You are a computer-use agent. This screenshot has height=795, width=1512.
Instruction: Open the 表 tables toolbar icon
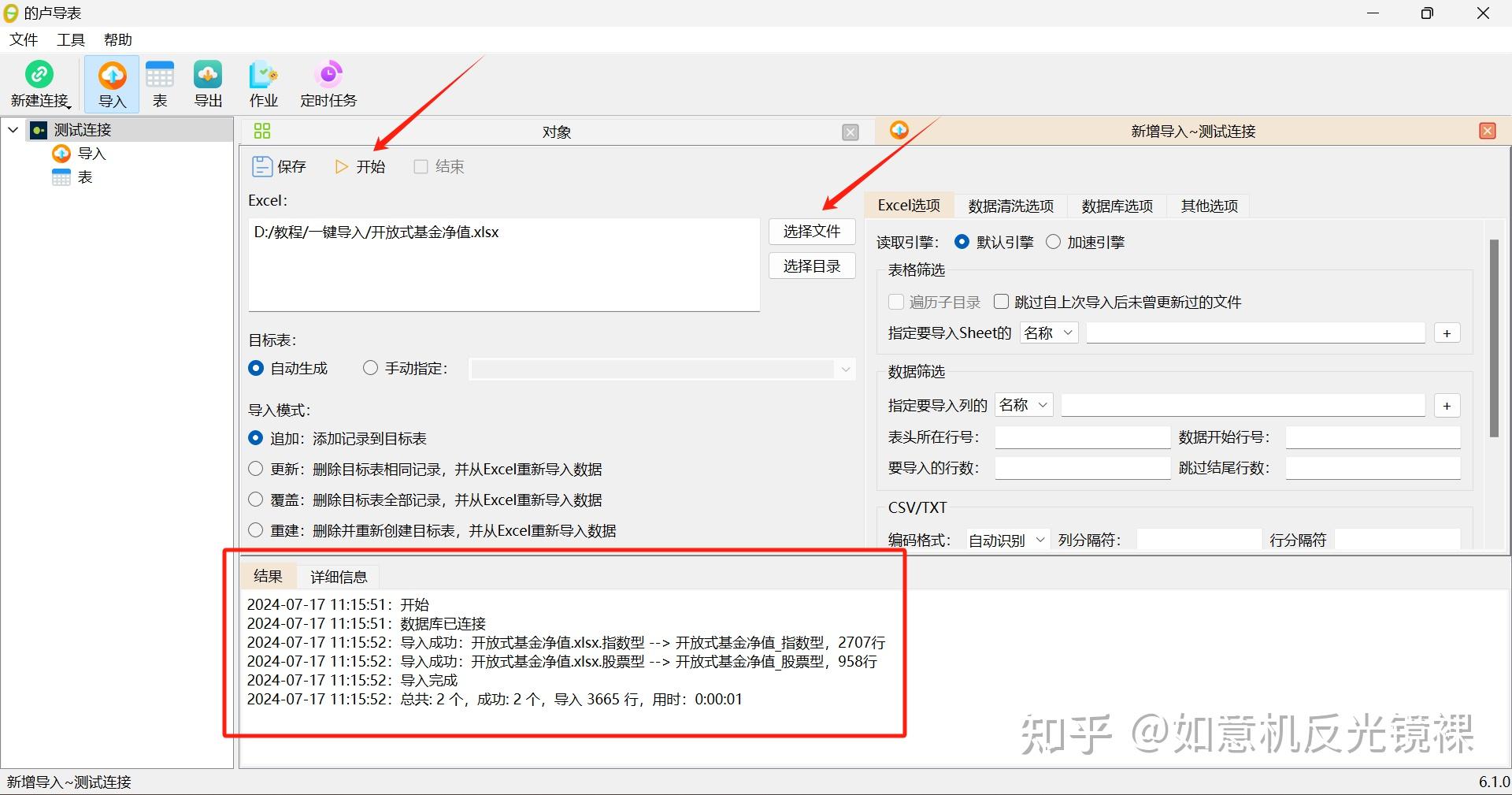160,83
